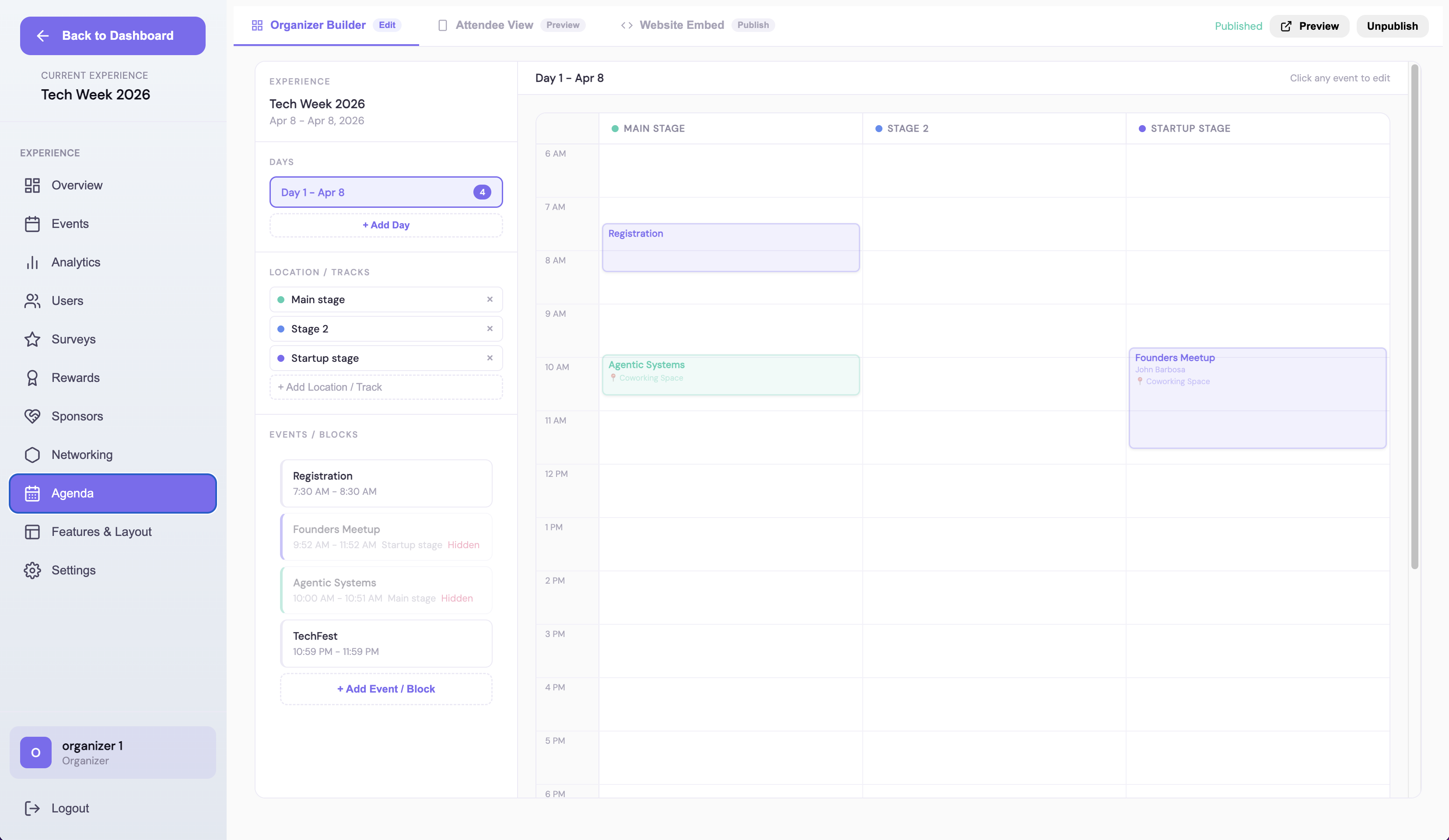Open the Website Embed tab
The width and height of the screenshot is (1449, 840).
(x=681, y=25)
